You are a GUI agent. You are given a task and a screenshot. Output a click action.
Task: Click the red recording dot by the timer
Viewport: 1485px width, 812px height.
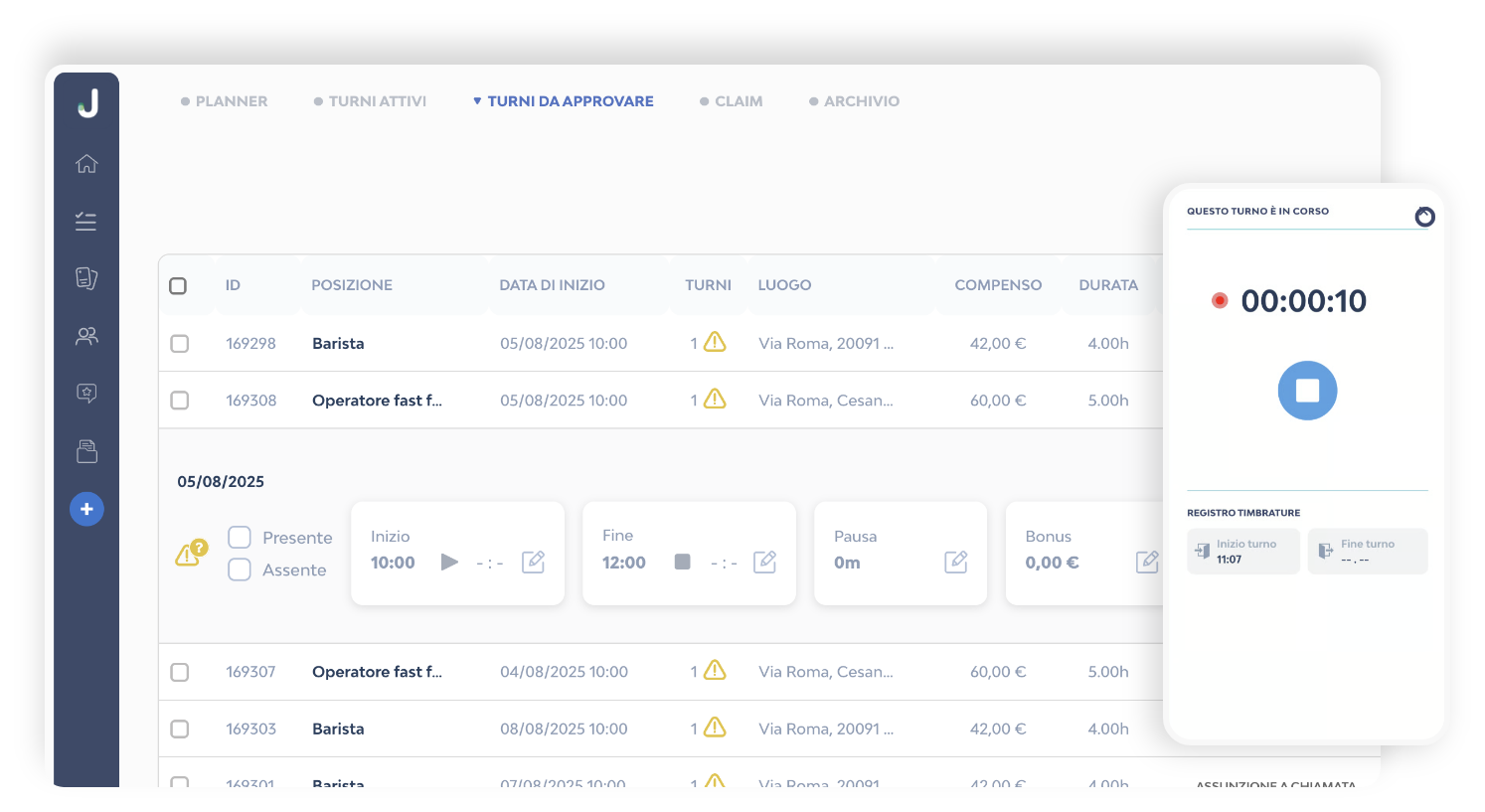[1220, 300]
